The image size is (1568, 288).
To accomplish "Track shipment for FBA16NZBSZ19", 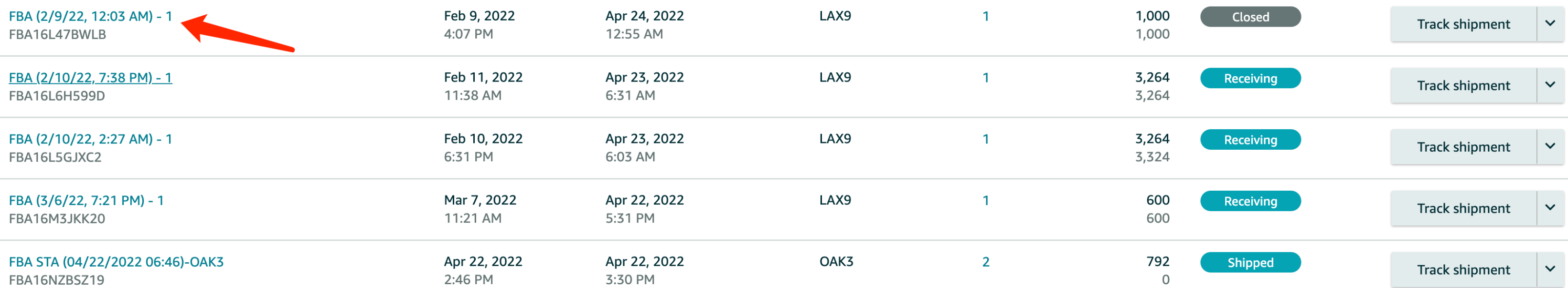I will point(1463,270).
